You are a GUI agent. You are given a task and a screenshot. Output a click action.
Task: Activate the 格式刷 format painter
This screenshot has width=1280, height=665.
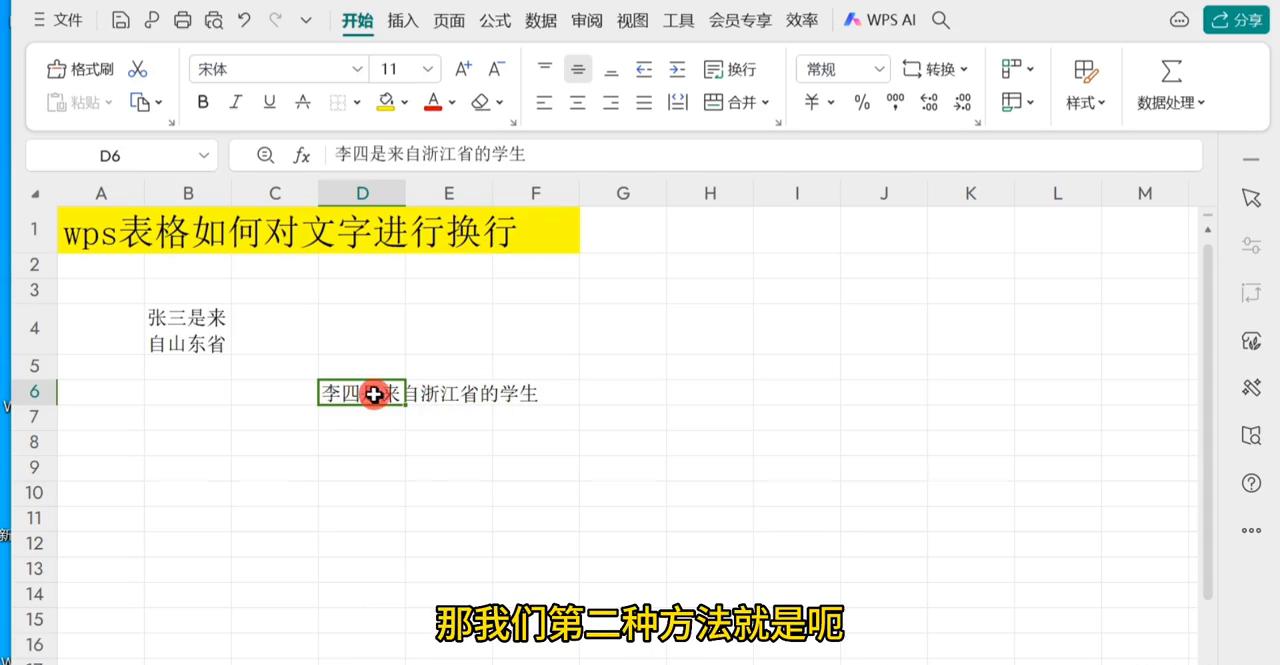(x=80, y=69)
